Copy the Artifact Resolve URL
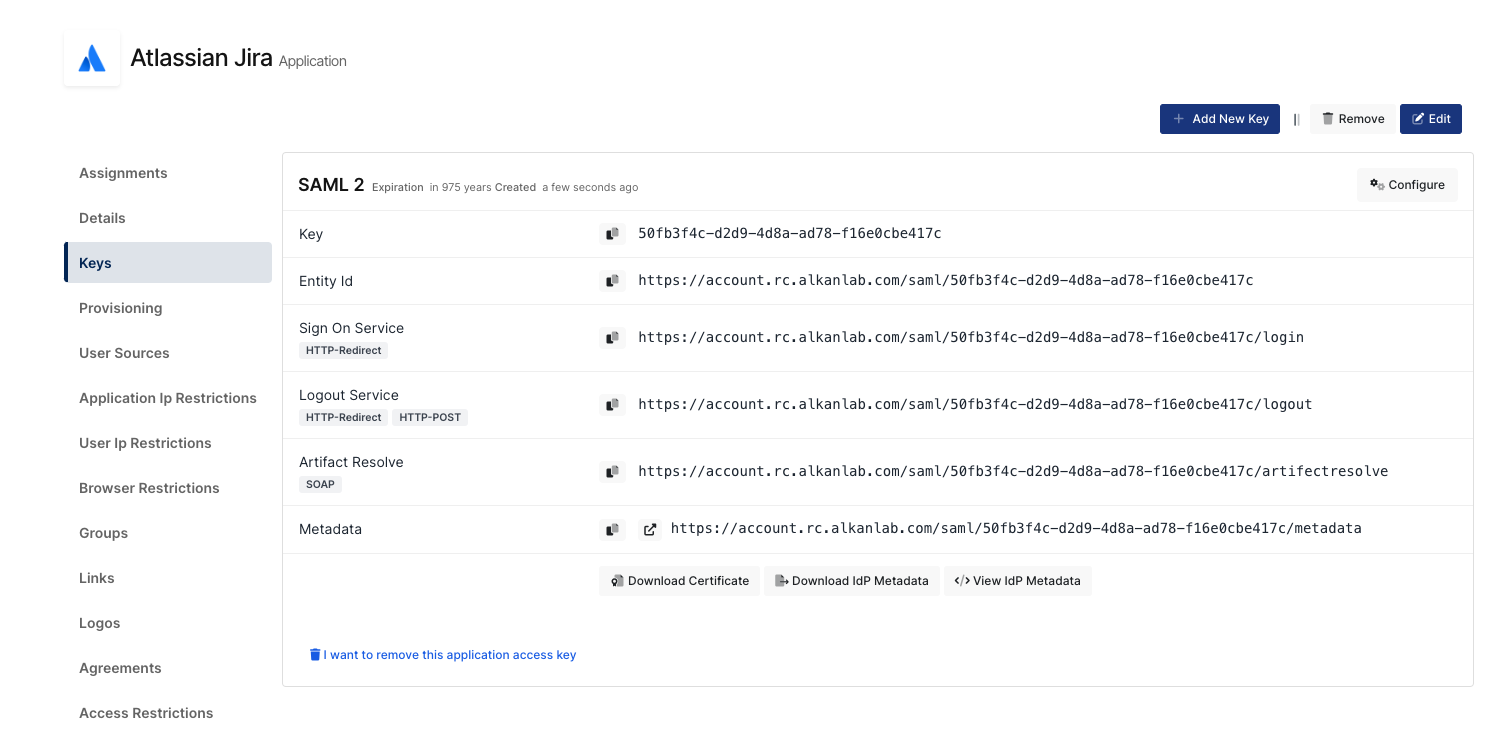 pos(612,472)
